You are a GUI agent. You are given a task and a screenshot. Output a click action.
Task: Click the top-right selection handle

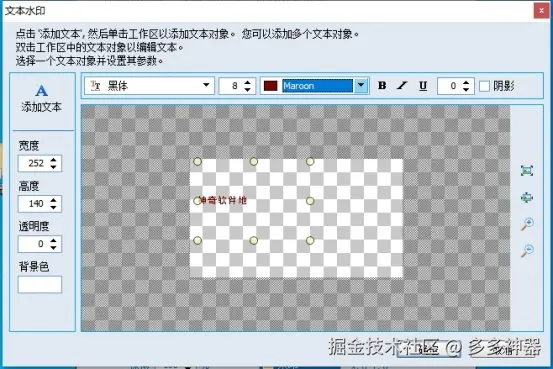pyautogui.click(x=310, y=162)
